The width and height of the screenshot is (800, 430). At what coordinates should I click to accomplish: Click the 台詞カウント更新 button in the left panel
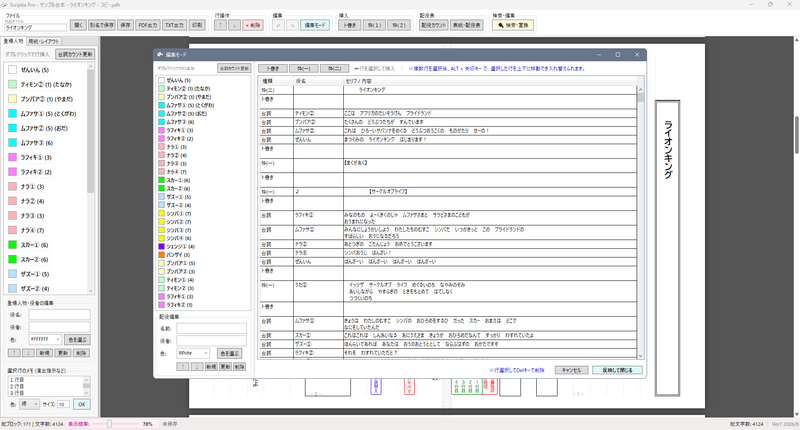(76, 54)
